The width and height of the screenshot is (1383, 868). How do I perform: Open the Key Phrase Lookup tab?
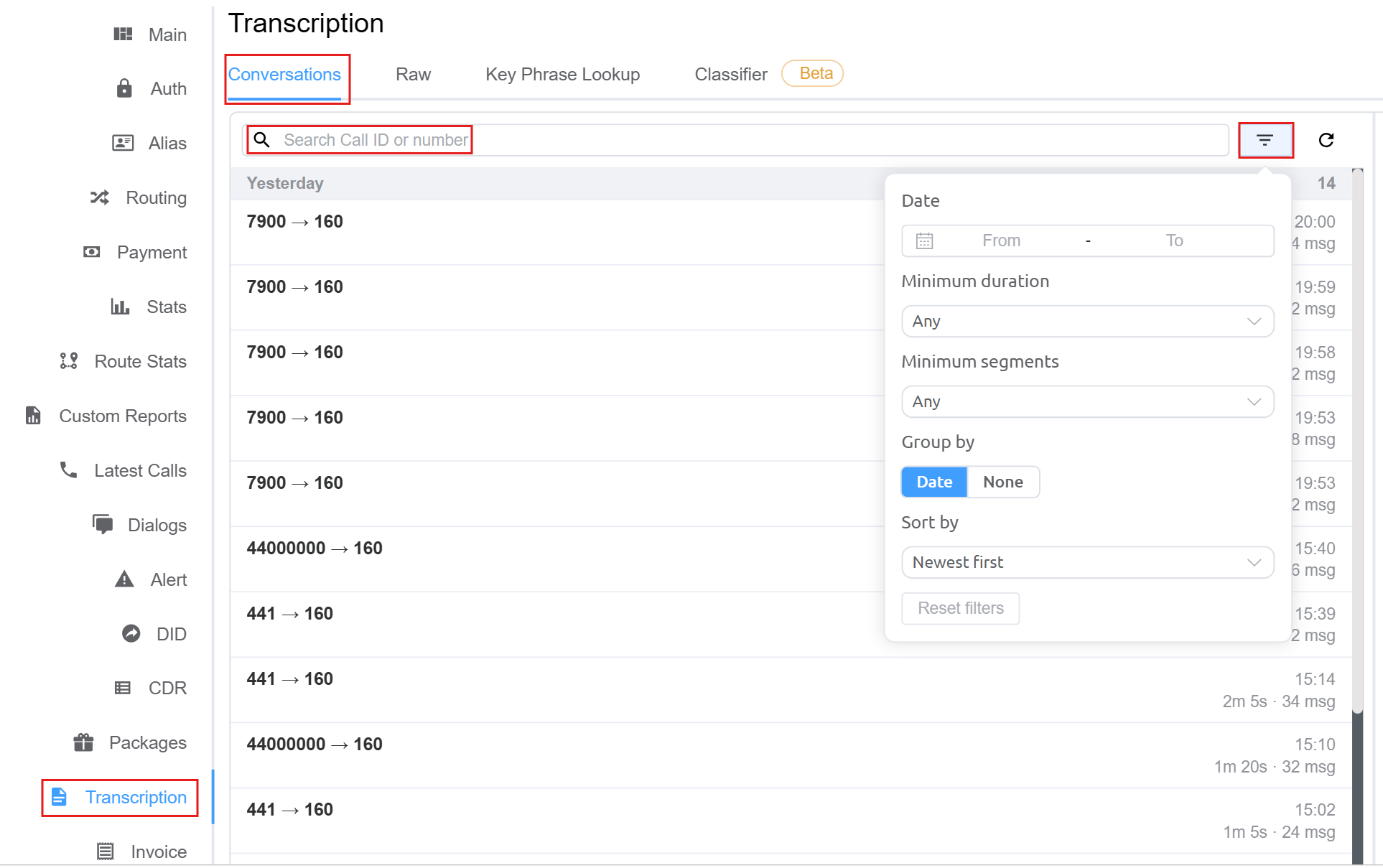point(562,75)
